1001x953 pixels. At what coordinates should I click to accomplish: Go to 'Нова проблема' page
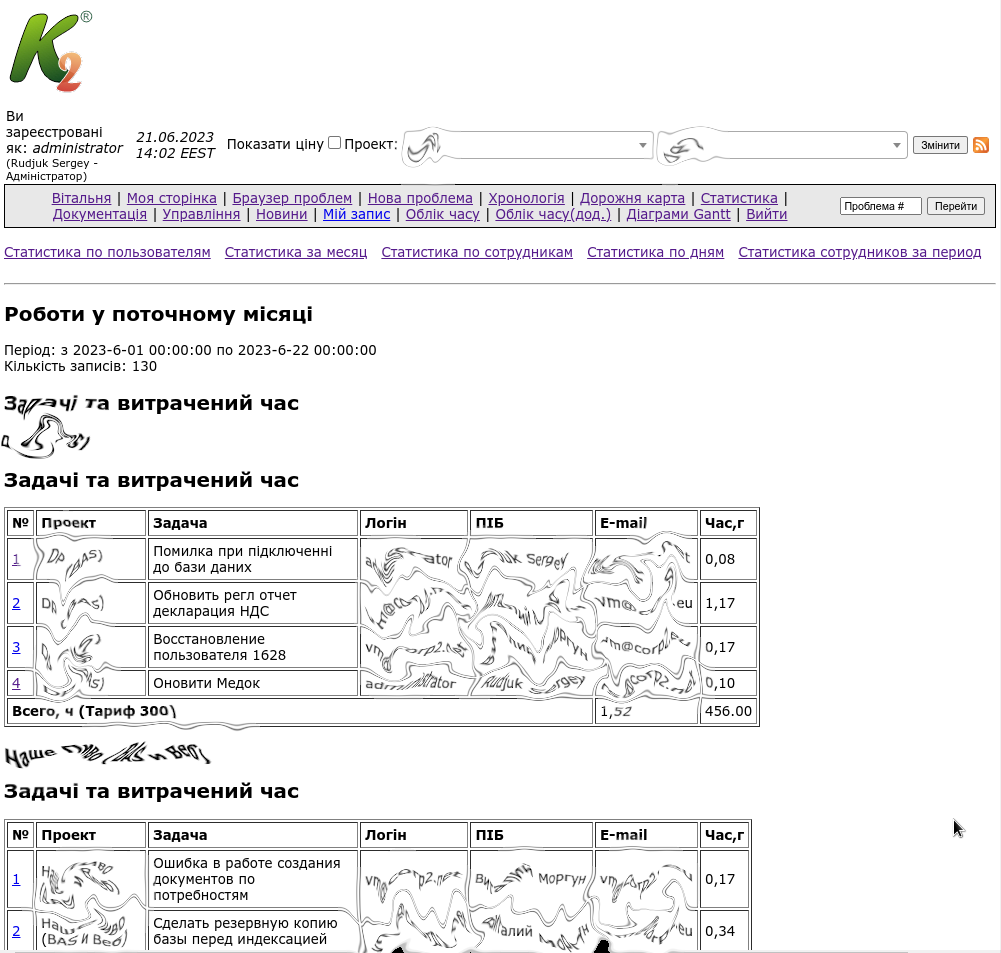420,198
